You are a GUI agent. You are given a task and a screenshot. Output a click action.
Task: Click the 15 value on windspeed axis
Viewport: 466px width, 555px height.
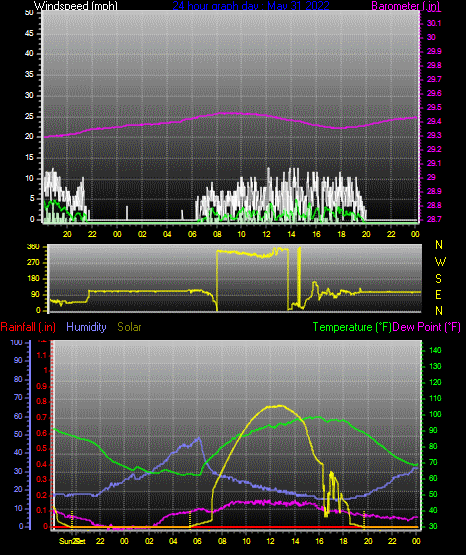click(29, 158)
